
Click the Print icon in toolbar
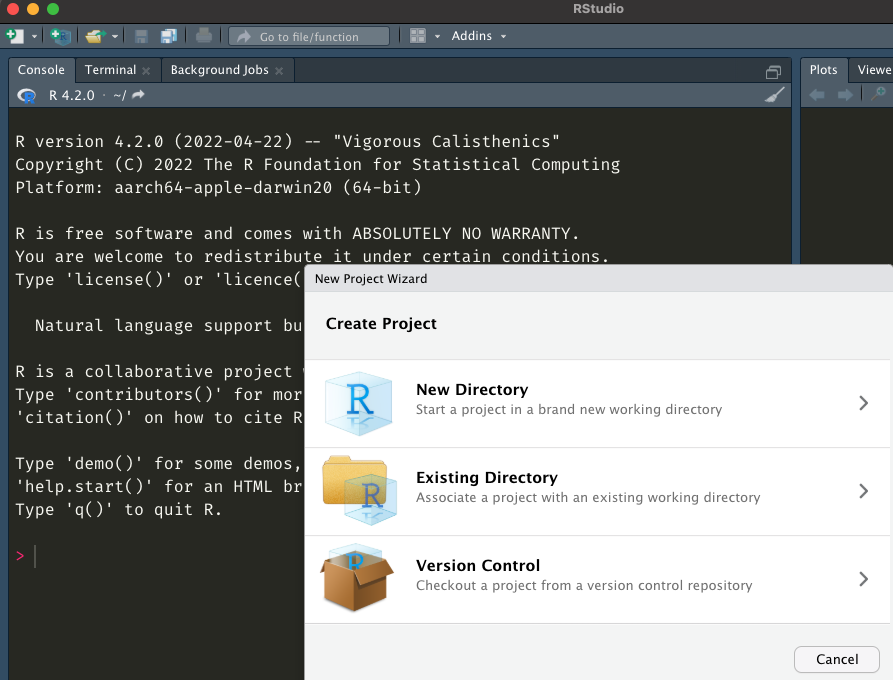(204, 36)
